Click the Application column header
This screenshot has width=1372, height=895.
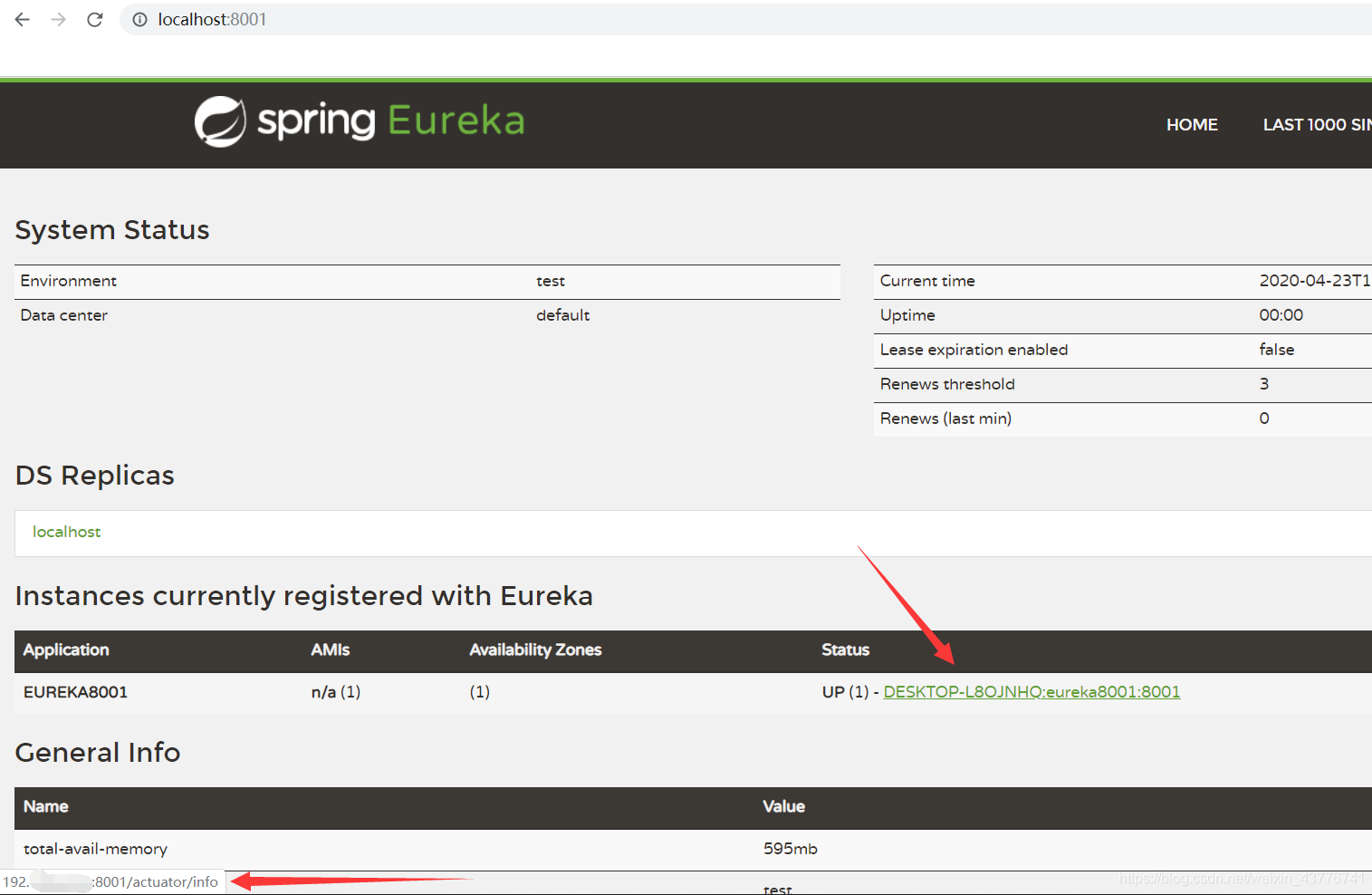coord(66,650)
